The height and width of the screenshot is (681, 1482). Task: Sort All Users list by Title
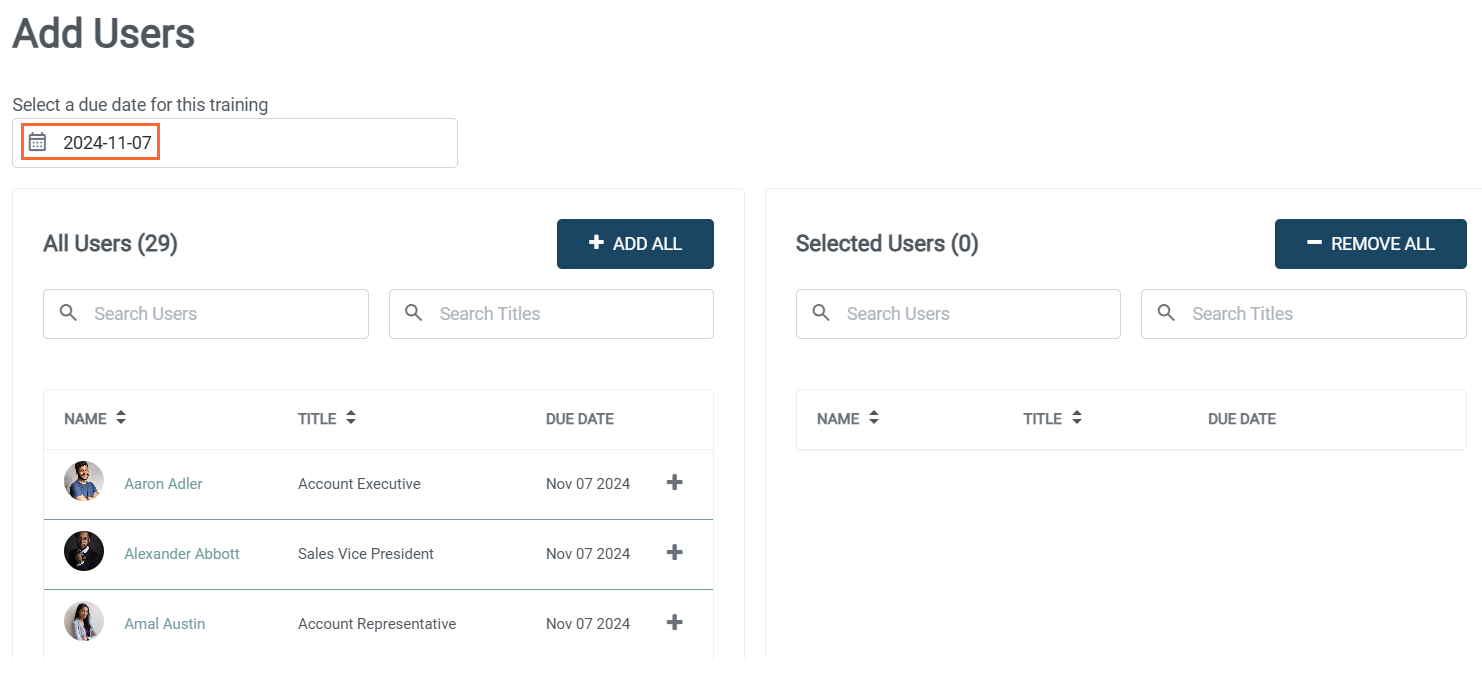[351, 418]
